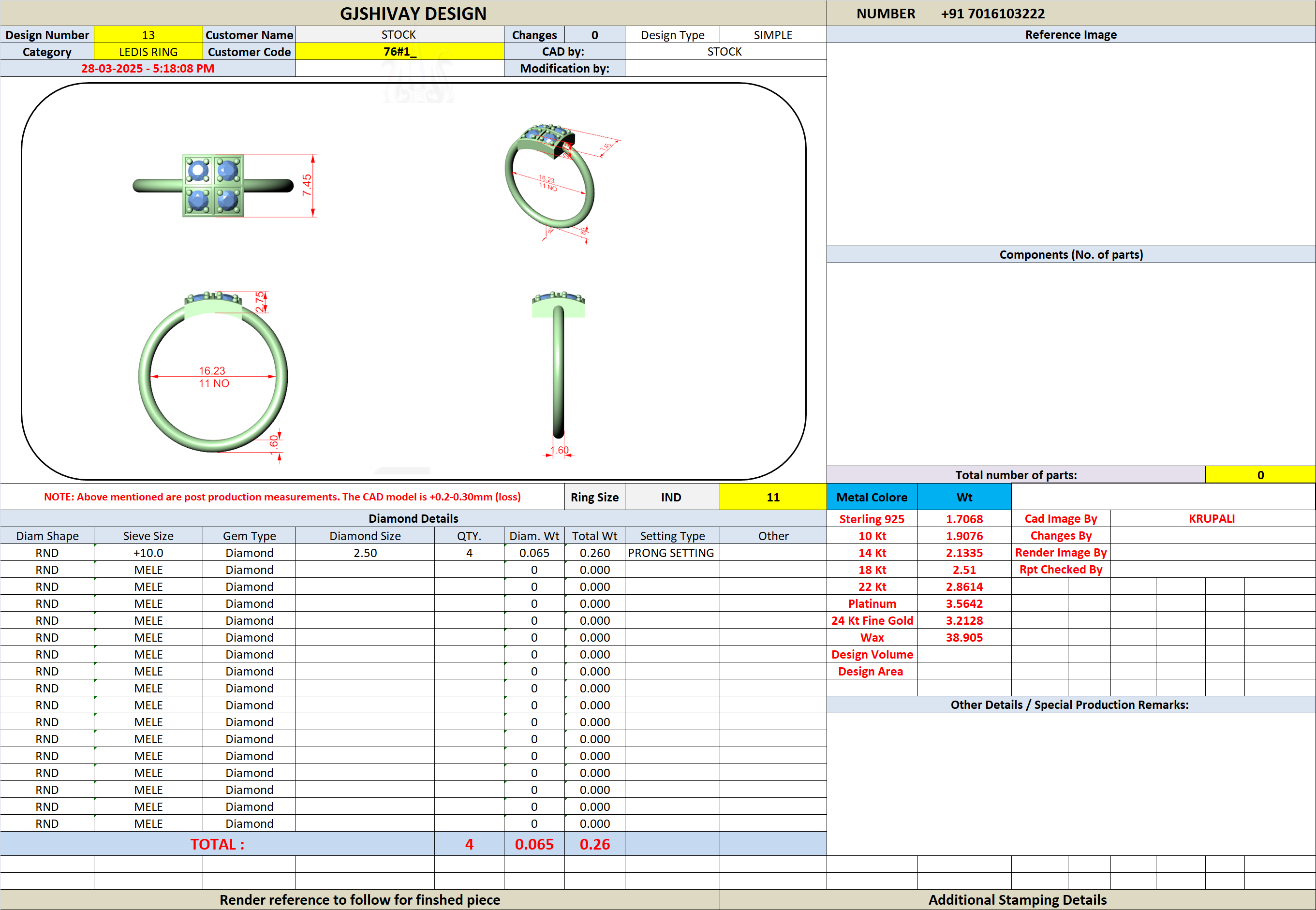
Task: Select the Design Number value 13
Action: (x=148, y=35)
